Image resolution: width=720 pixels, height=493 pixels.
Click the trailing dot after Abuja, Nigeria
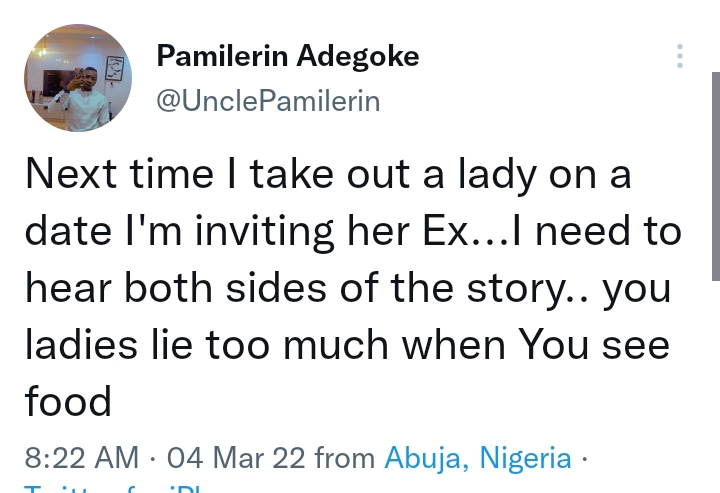[585, 459]
